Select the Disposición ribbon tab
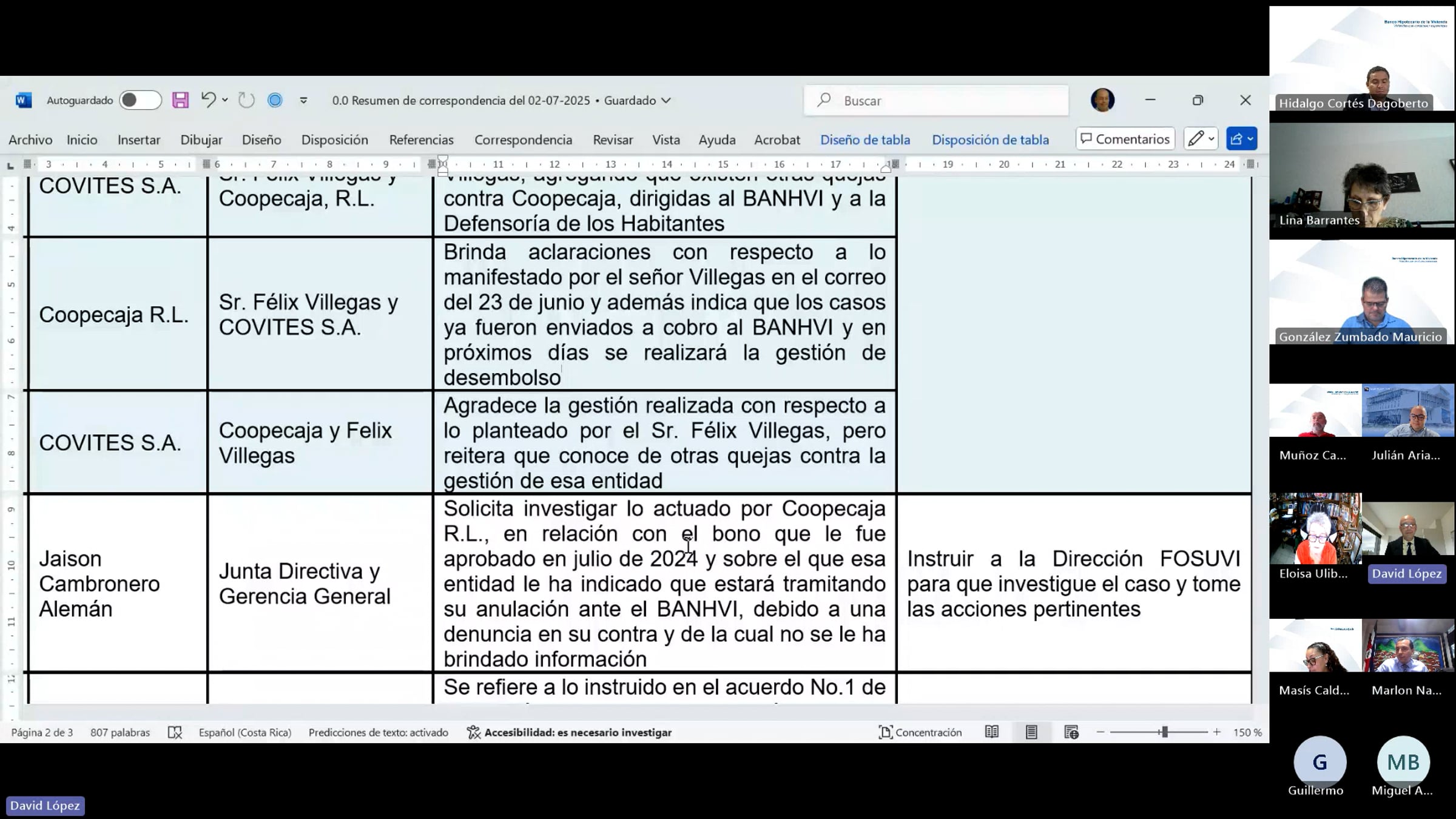The image size is (1456, 819). 335,140
